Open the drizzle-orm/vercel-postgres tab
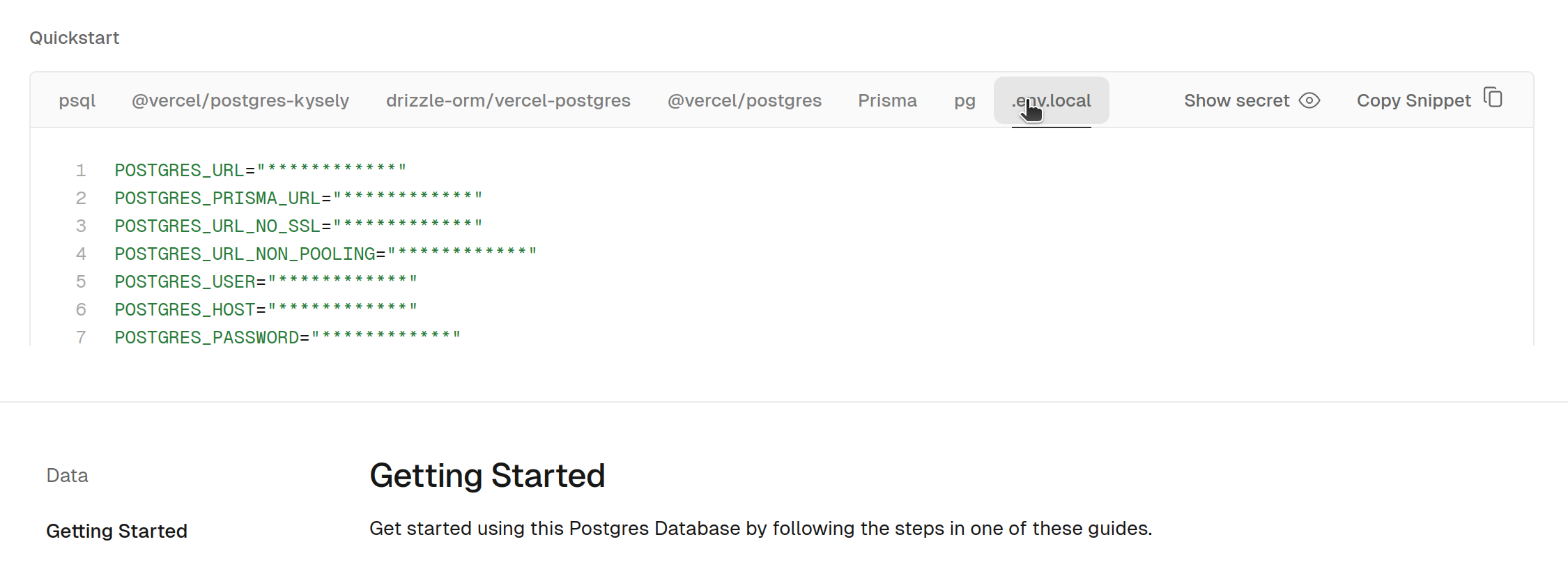The image size is (1568, 567). (508, 100)
